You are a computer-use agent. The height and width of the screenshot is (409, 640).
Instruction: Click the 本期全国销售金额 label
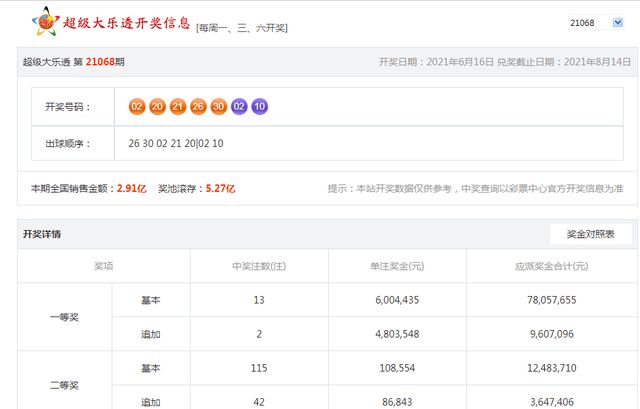tap(73, 189)
